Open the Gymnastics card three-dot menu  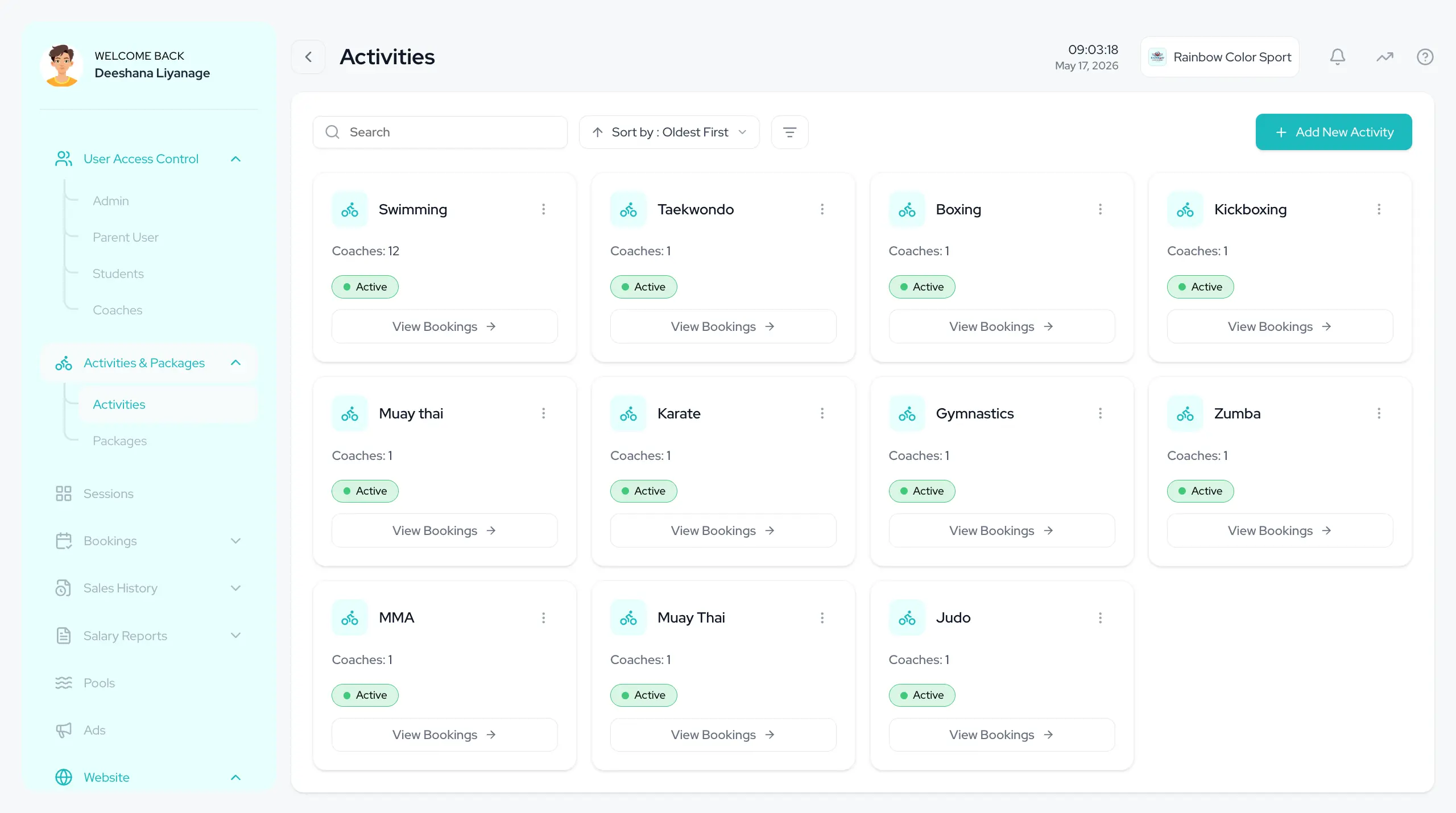(1101, 413)
